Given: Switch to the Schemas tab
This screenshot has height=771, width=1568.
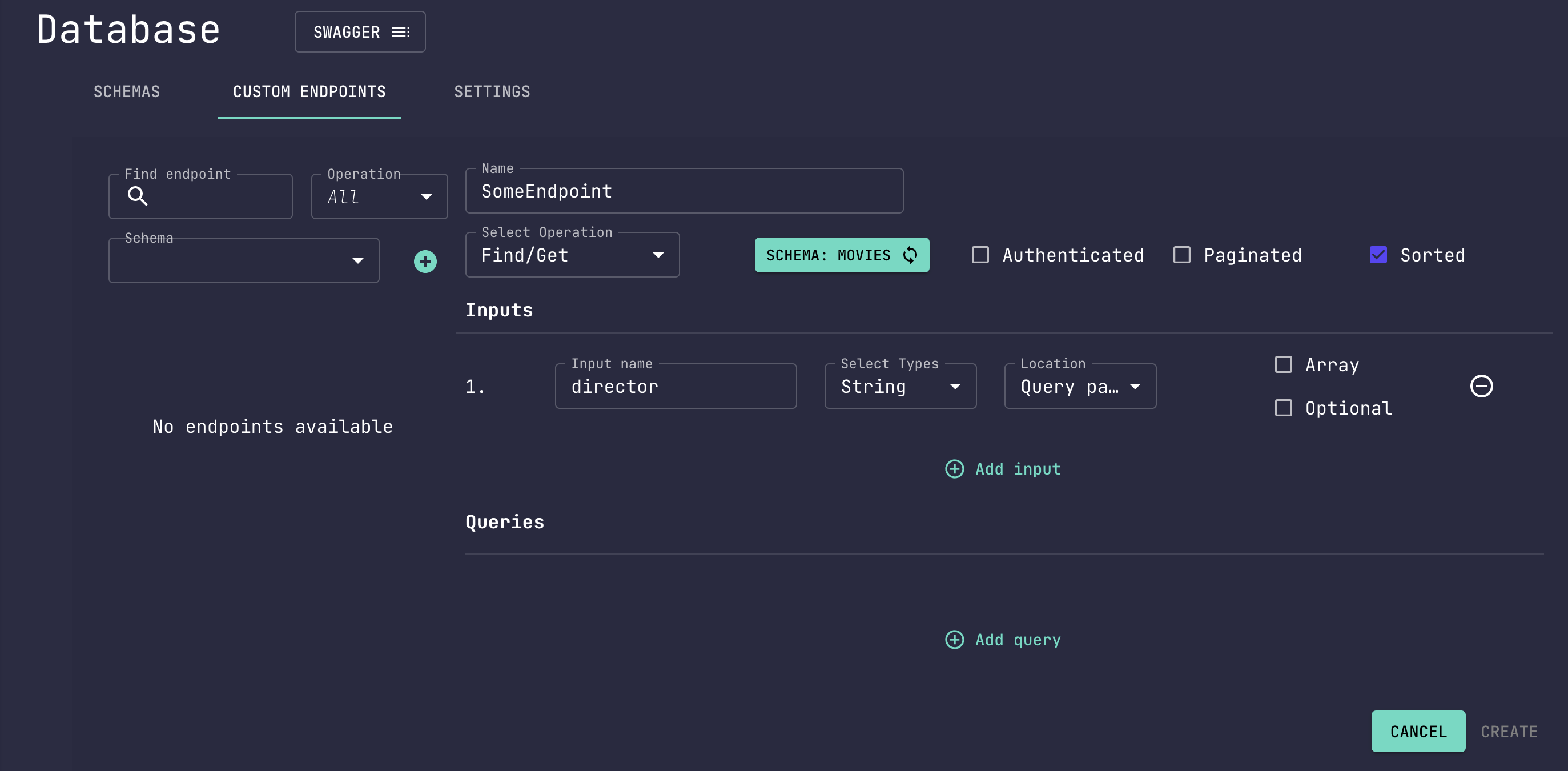Looking at the screenshot, I should coord(127,92).
